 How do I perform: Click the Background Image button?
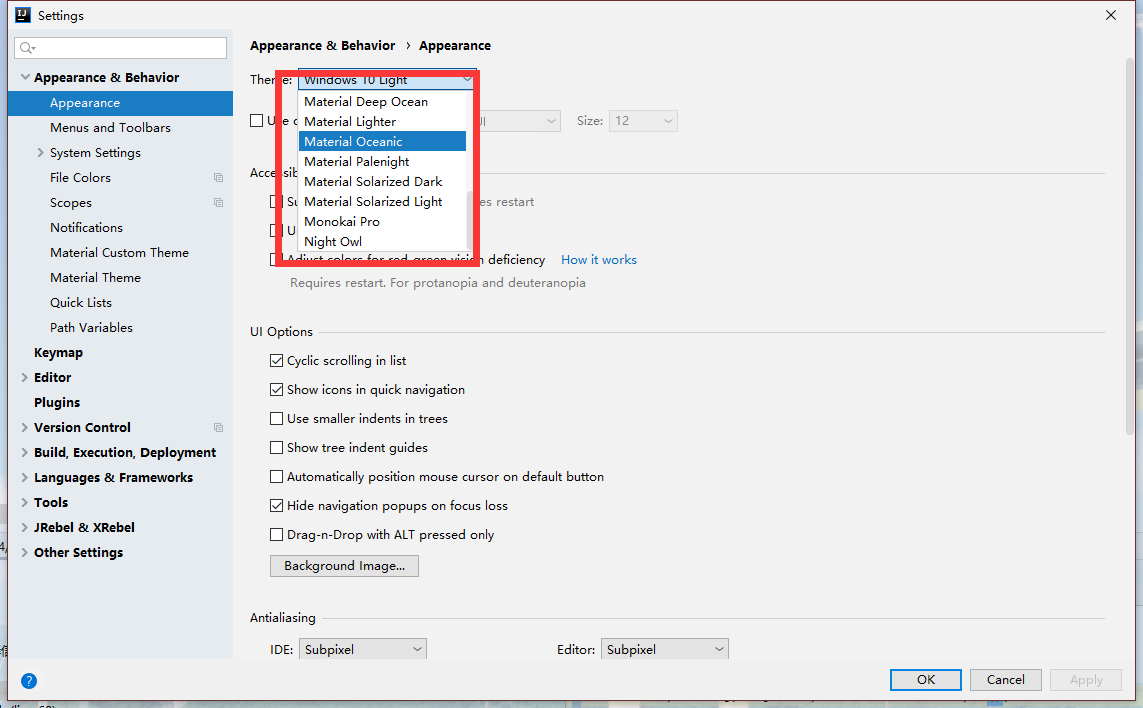click(344, 566)
